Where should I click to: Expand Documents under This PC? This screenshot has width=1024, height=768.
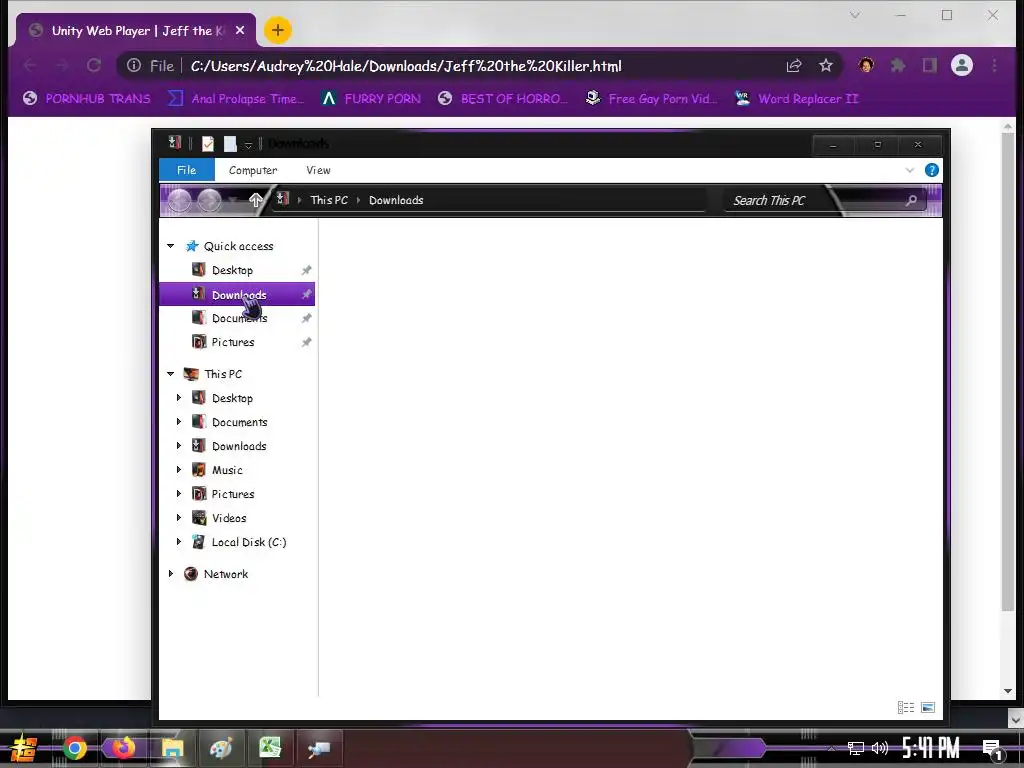click(x=178, y=422)
